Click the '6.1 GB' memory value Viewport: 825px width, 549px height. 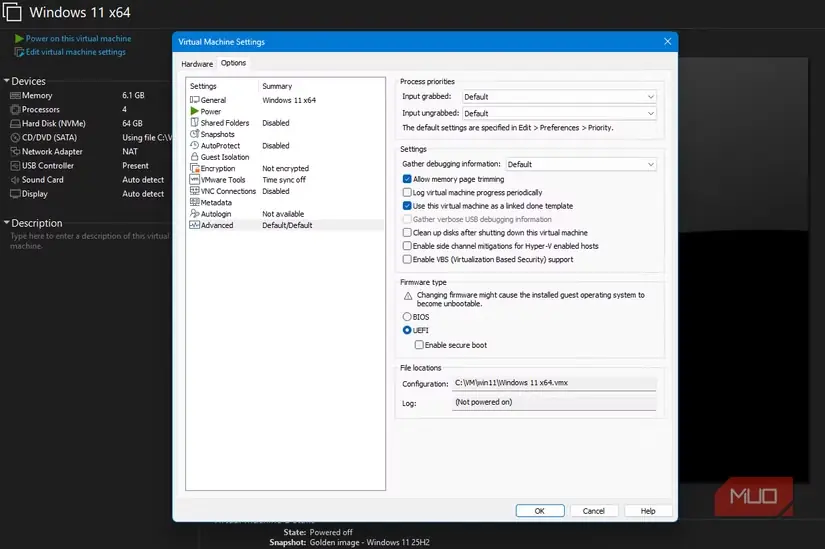133,95
